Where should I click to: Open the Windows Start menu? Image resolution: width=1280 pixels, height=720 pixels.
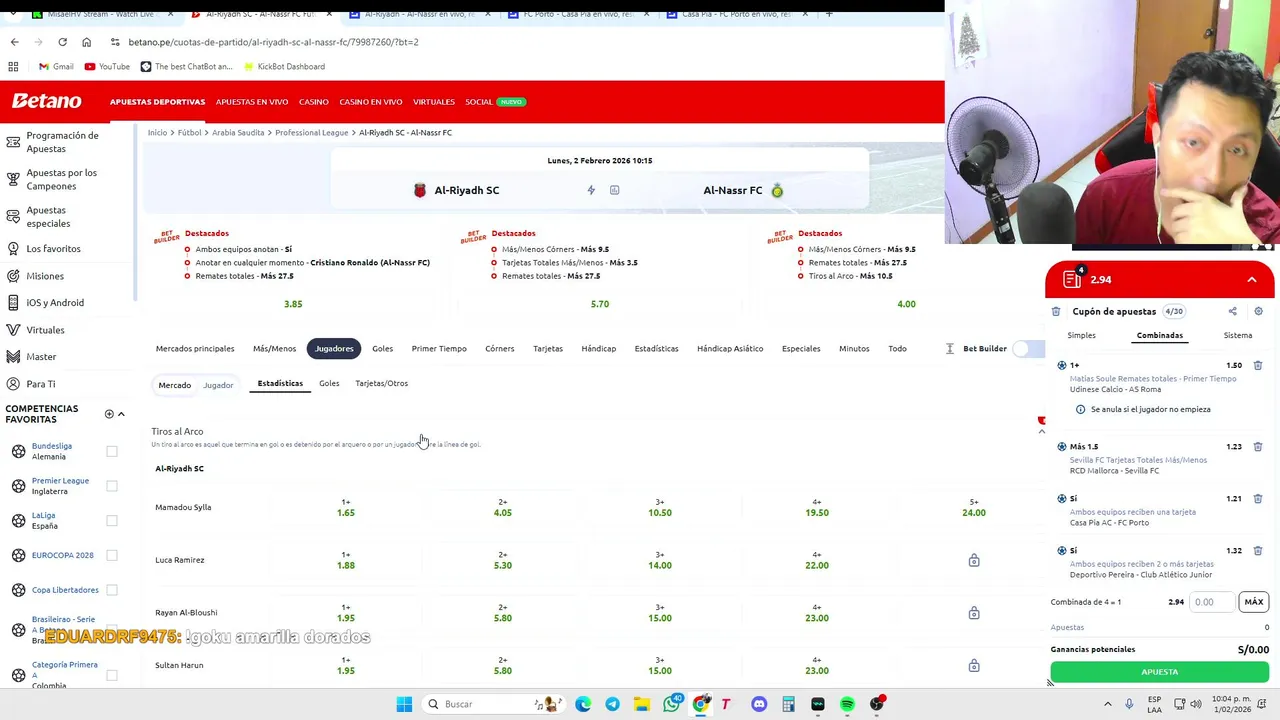click(404, 704)
